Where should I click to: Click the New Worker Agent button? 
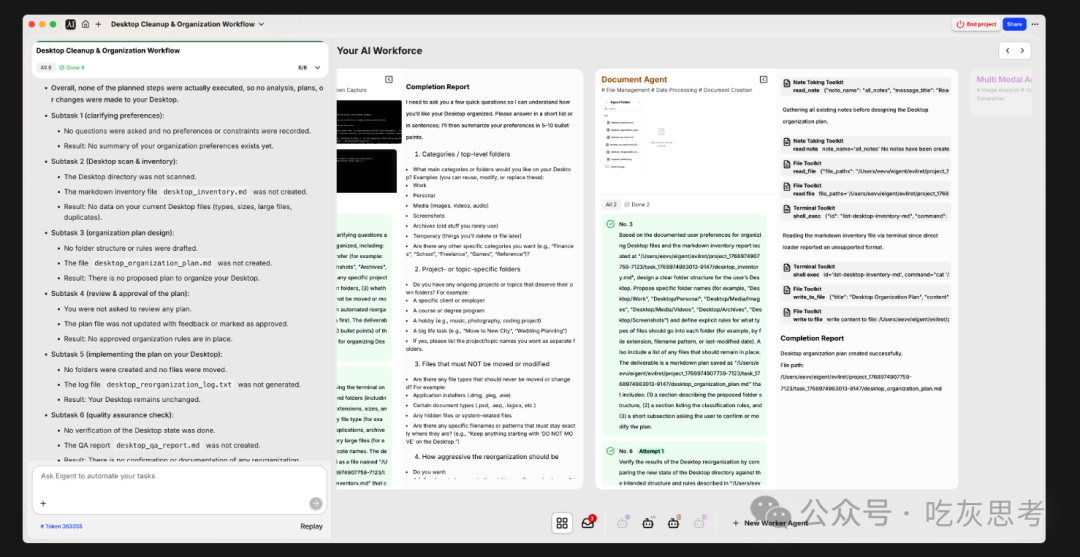point(769,523)
